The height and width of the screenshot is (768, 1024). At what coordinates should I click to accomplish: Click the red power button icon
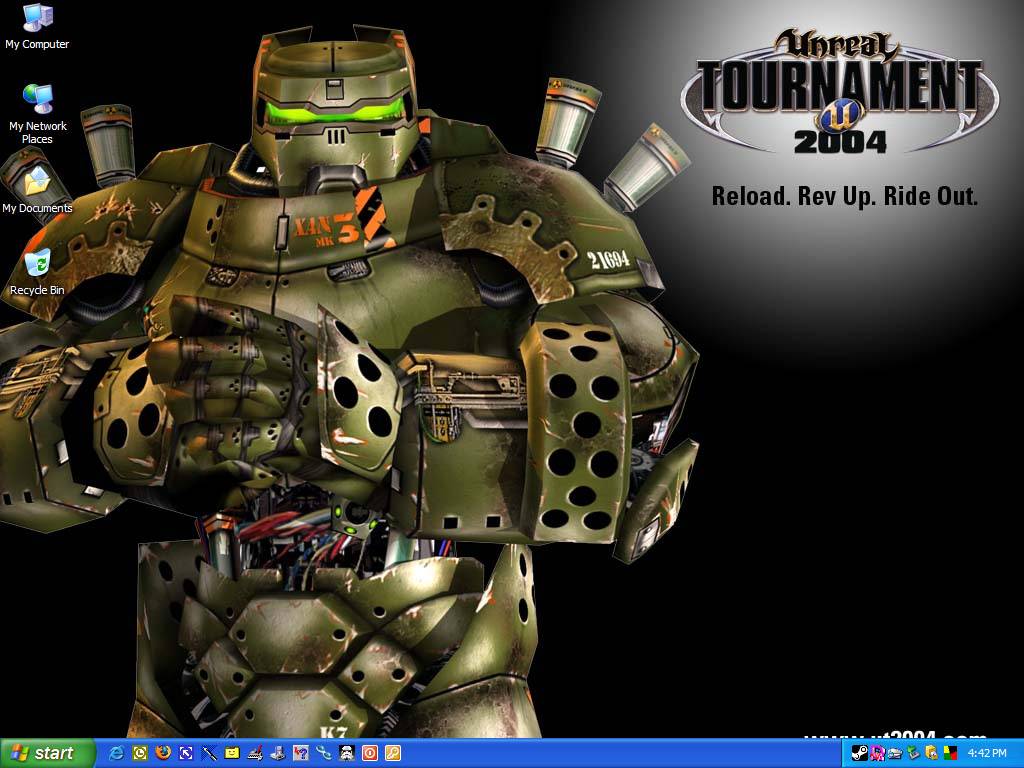click(370, 753)
